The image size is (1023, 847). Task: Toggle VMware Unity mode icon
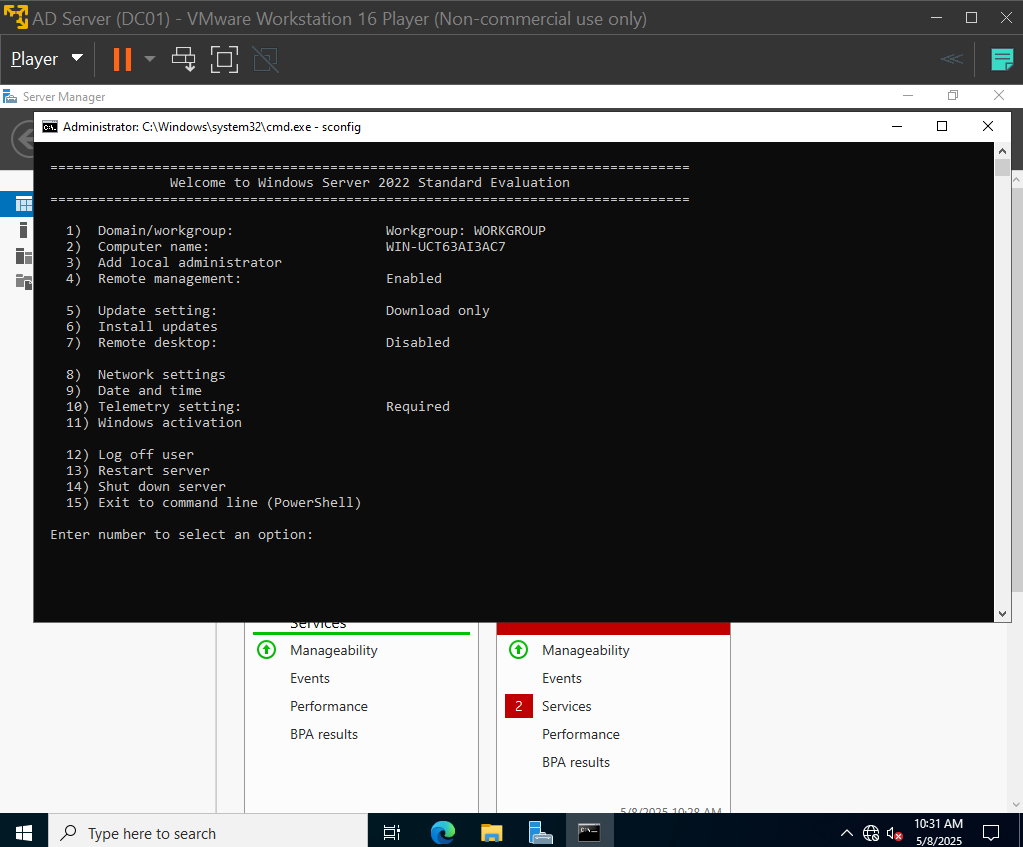[266, 59]
